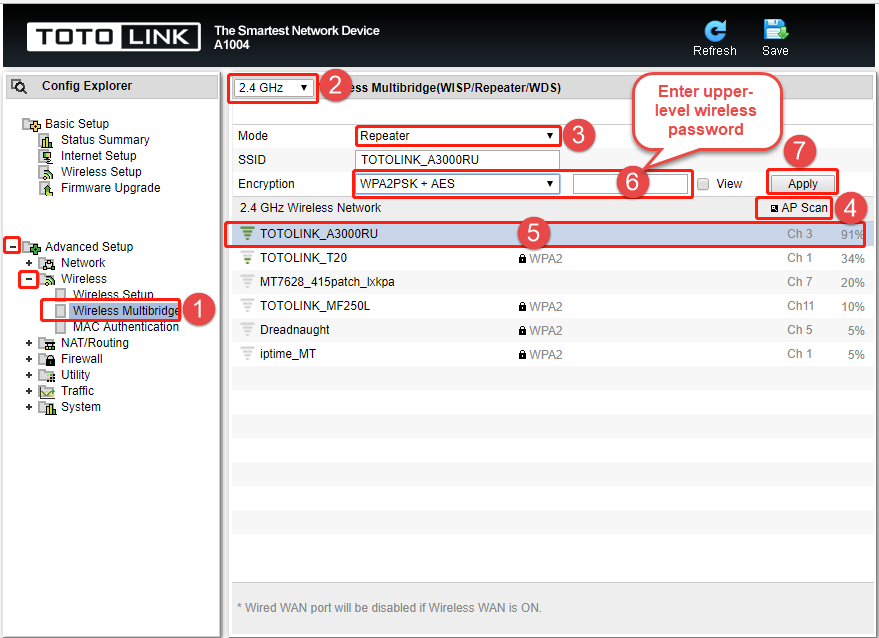The image size is (879, 638).
Task: Collapse the Advanced Setup tree node
Action: point(12,246)
